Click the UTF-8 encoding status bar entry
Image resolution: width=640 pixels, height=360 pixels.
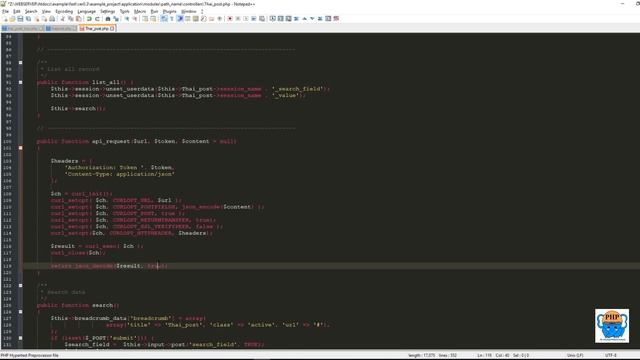[611, 356]
